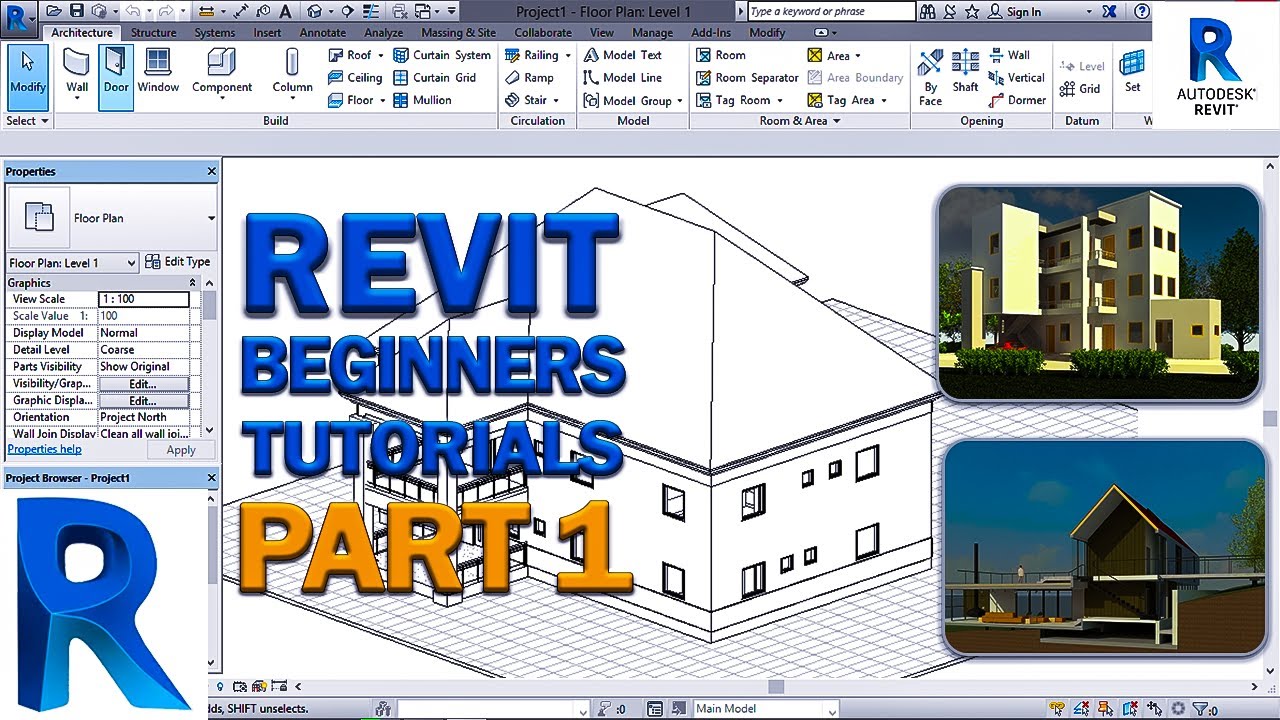Open the Floor Plan type selector dropdown
The height and width of the screenshot is (720, 1280).
211,218
